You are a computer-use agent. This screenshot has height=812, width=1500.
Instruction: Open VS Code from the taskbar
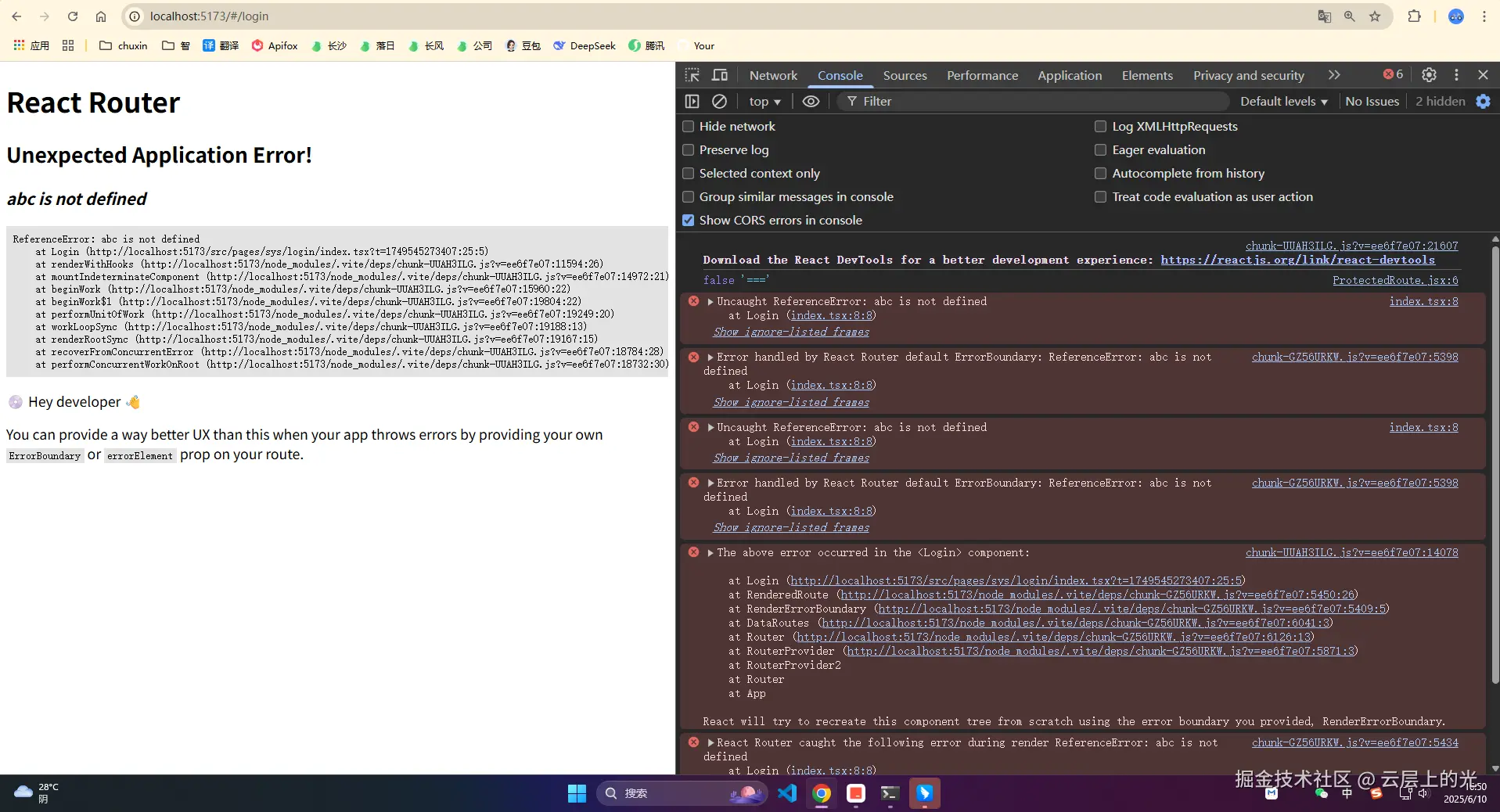[787, 793]
